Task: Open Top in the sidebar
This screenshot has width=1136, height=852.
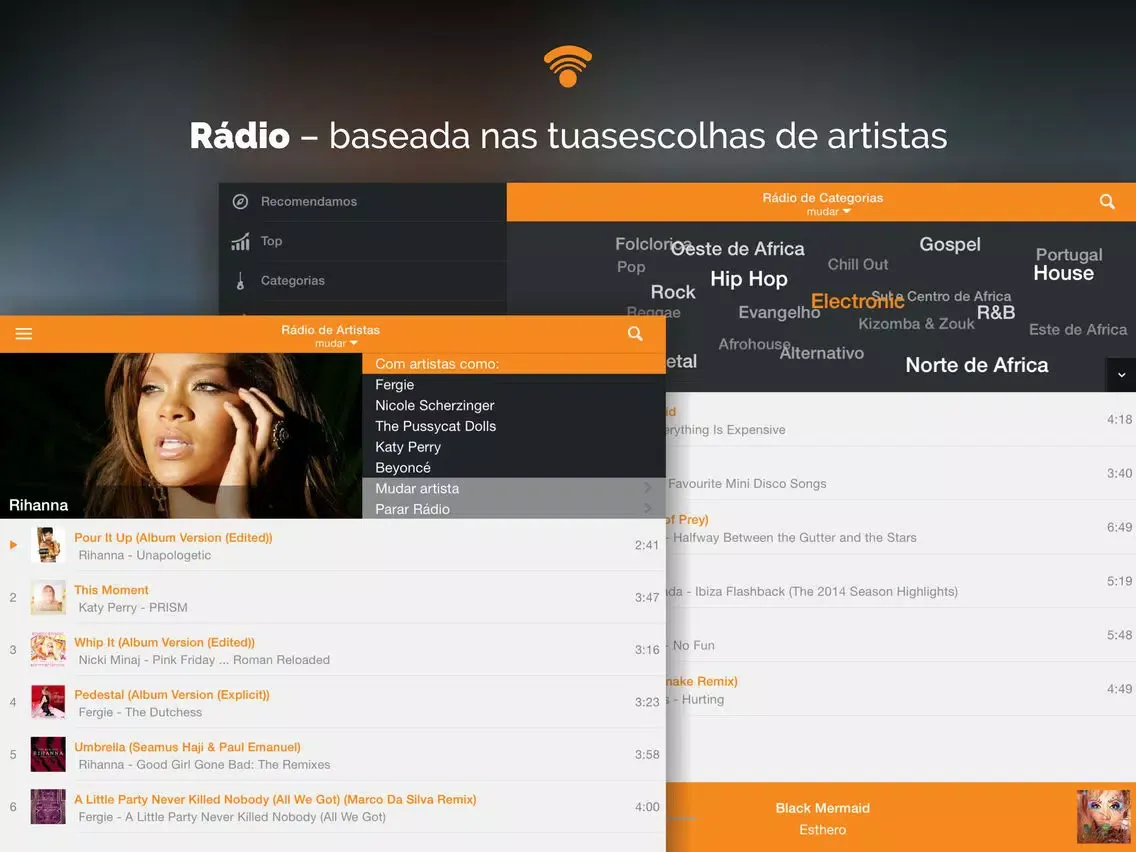Action: pos(362,241)
